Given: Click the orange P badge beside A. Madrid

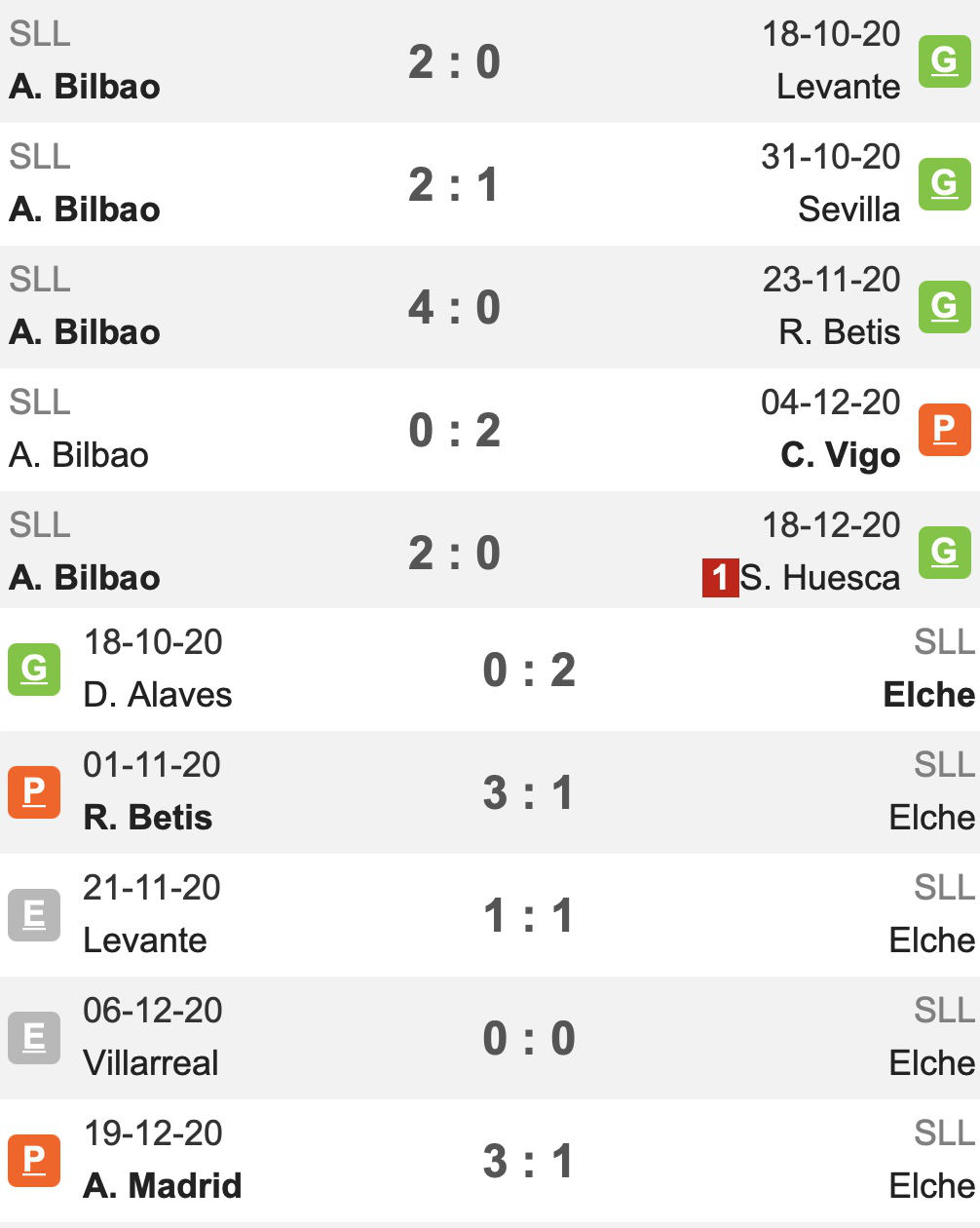Looking at the screenshot, I should [34, 1161].
